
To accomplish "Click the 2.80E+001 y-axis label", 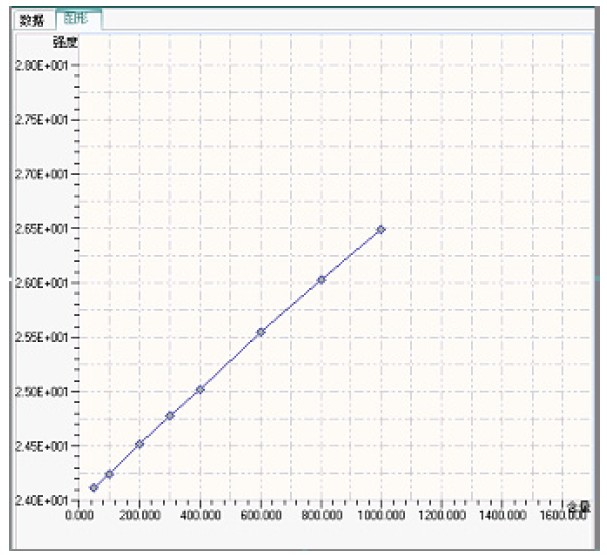I will [x=41, y=65].
